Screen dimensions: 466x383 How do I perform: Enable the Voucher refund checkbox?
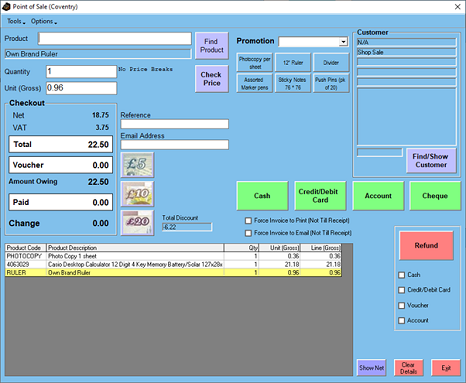(402, 305)
